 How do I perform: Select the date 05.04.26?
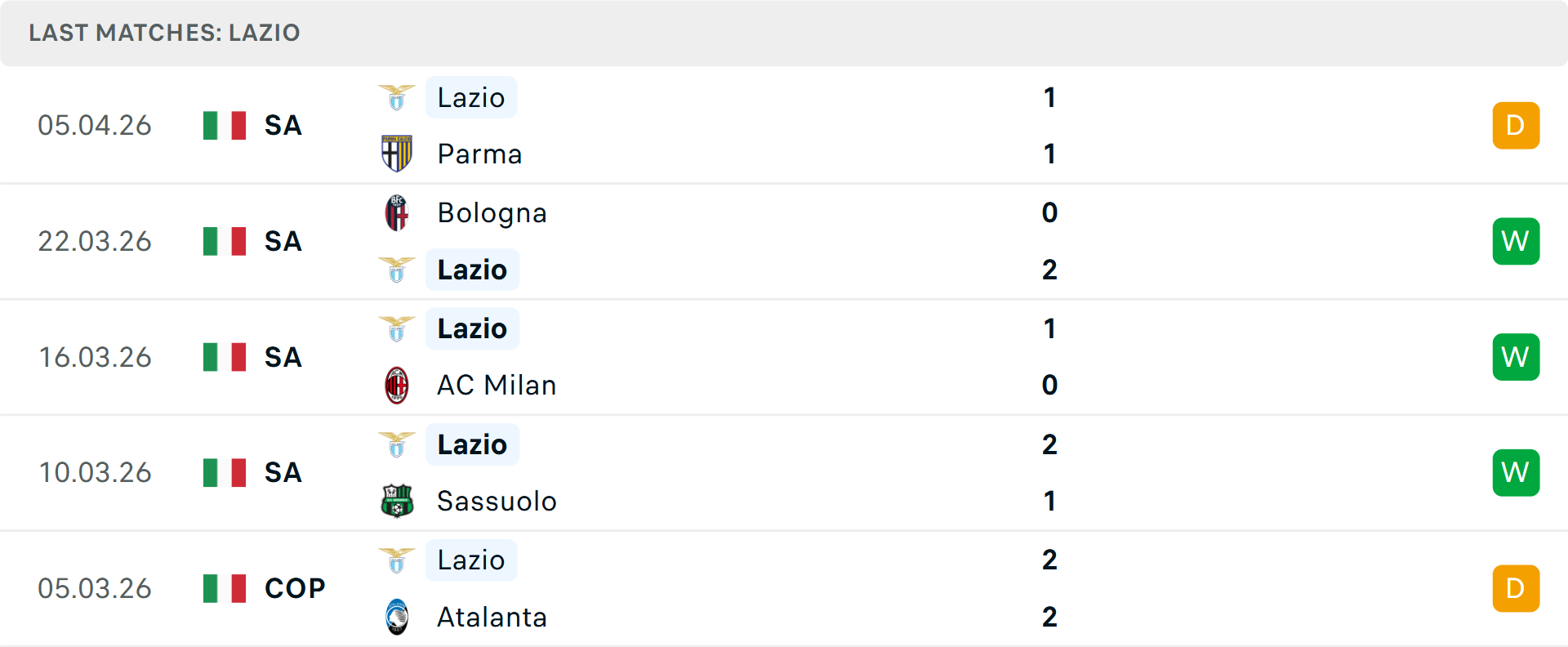[95, 125]
